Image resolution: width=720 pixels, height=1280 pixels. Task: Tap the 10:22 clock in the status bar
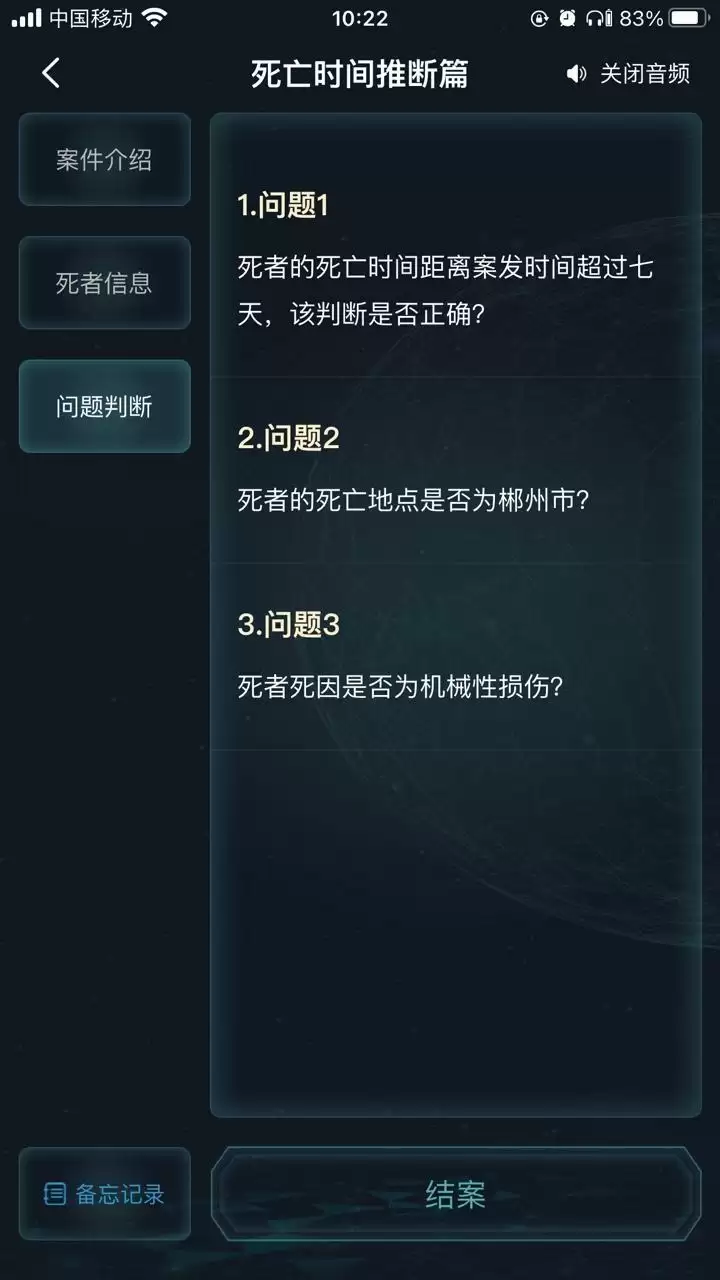click(360, 16)
